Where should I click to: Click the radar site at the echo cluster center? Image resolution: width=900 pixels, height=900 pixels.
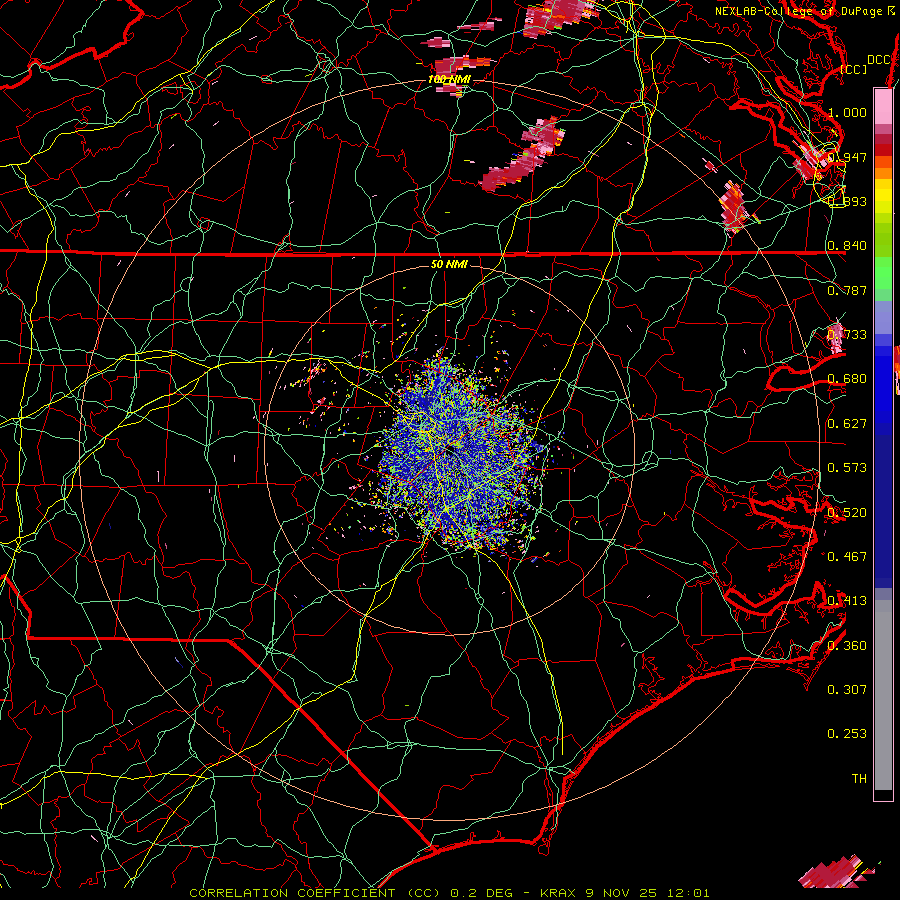coord(449,451)
